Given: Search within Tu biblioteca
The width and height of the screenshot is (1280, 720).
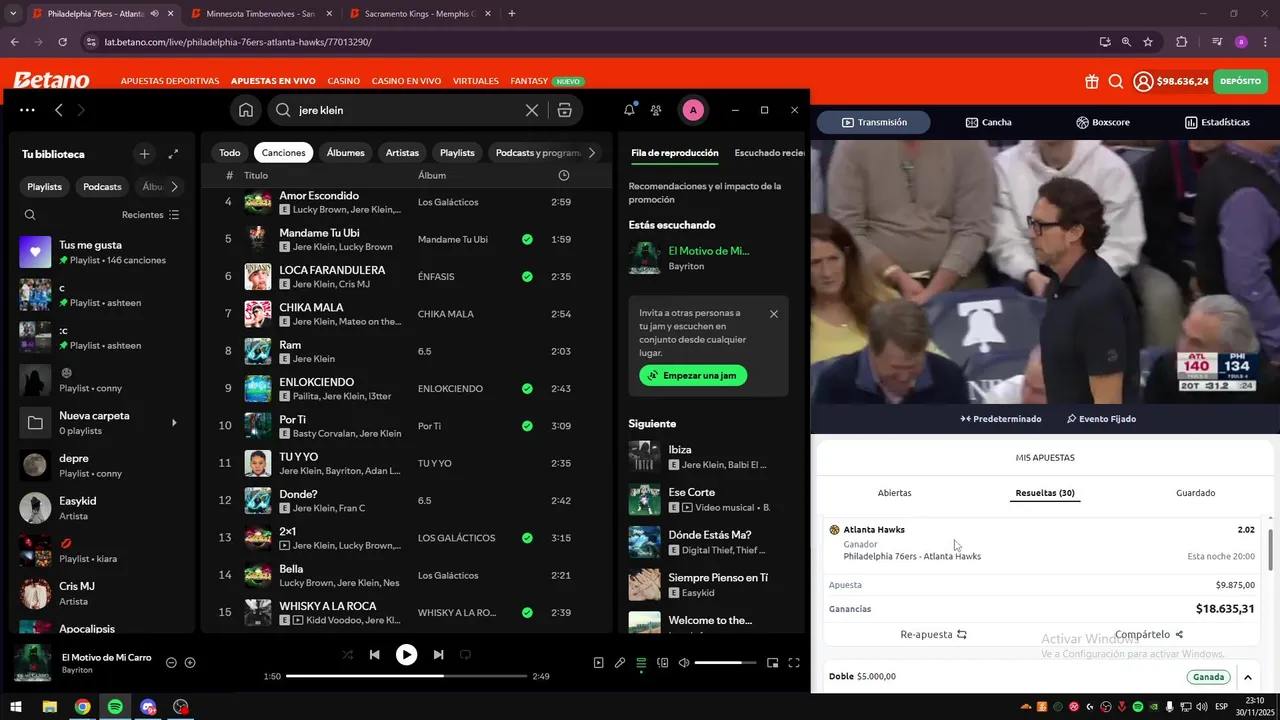Looking at the screenshot, I should [30, 215].
